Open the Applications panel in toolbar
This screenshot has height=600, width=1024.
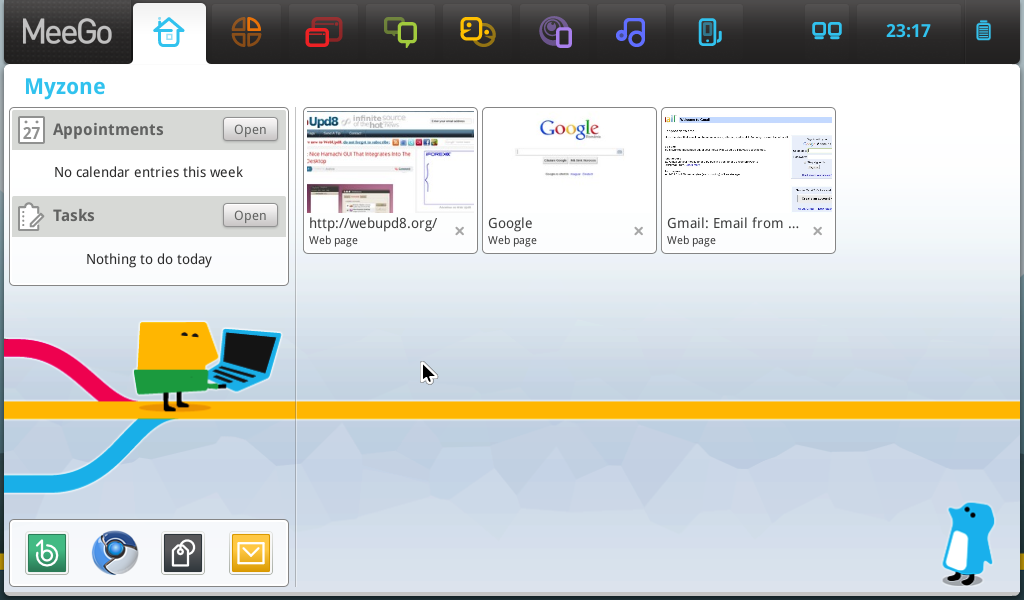(x=246, y=32)
